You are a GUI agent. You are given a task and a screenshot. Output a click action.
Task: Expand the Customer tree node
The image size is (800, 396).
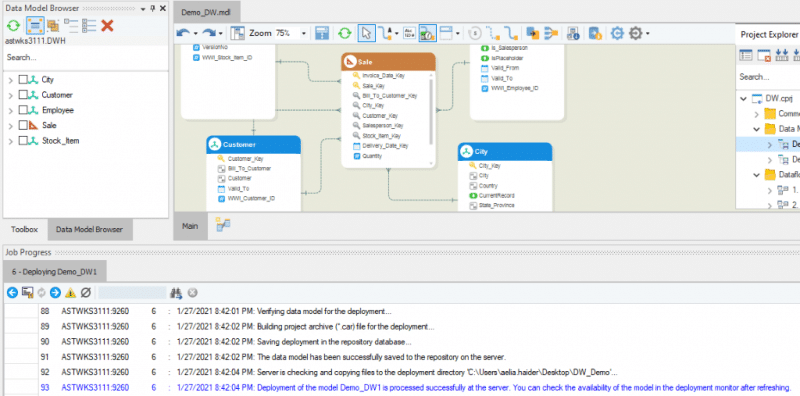point(11,95)
